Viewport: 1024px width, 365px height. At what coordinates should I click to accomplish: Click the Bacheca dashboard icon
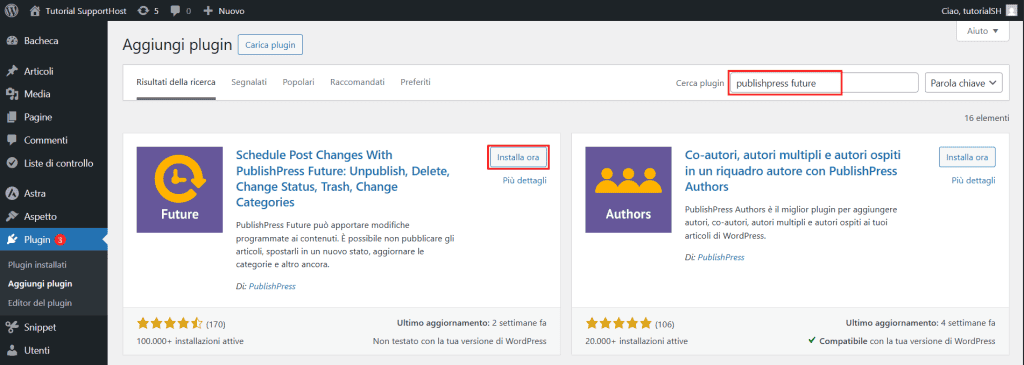[x=12, y=40]
